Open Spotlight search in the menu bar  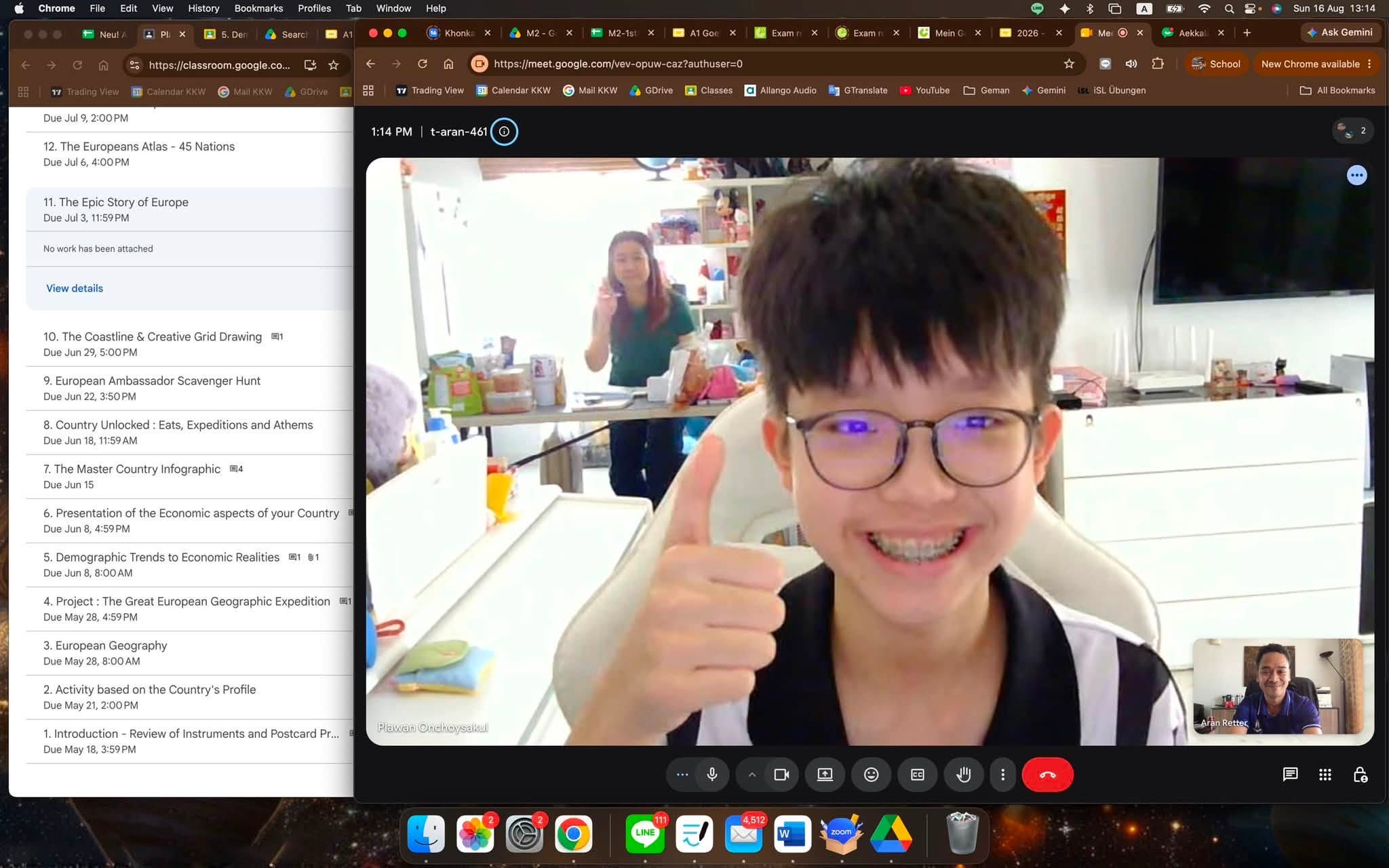[1229, 8]
